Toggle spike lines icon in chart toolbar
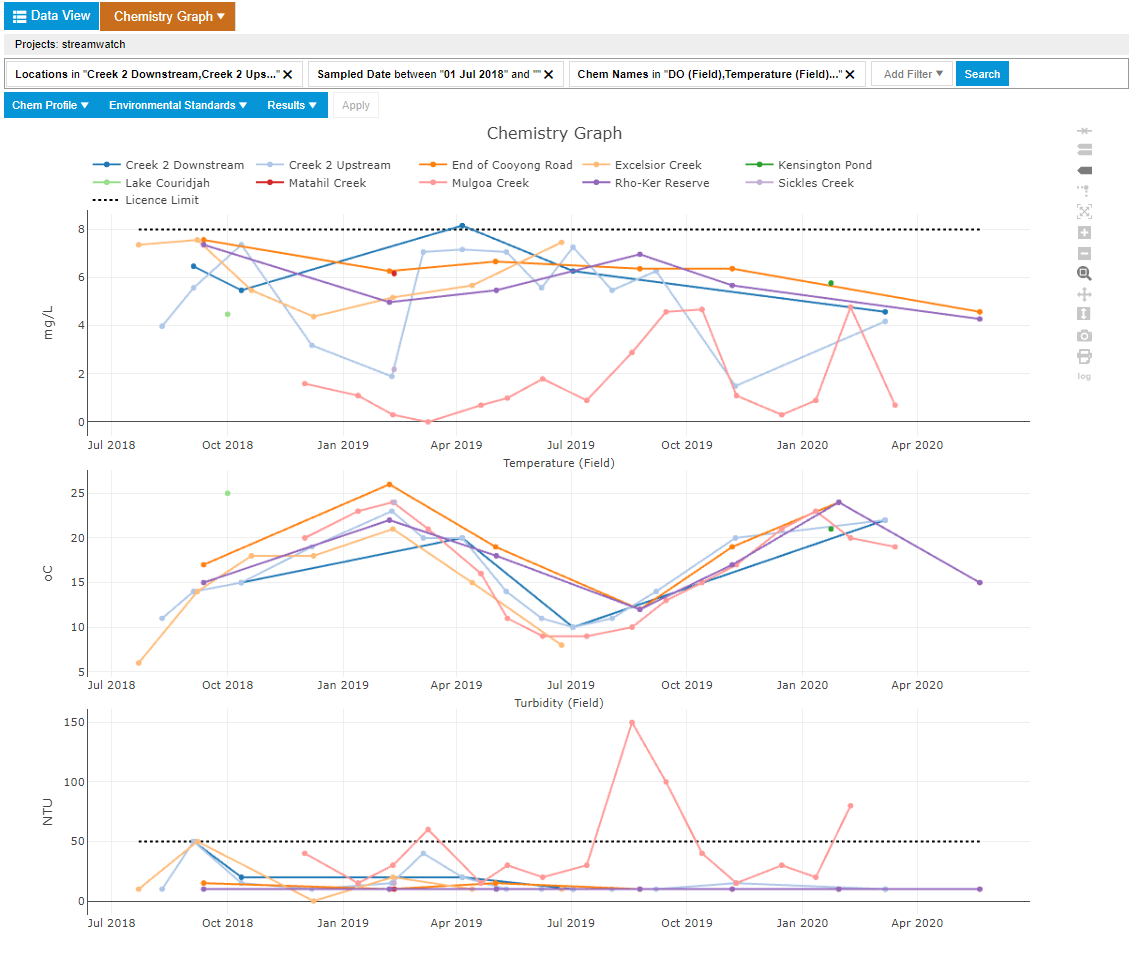This screenshot has height=960, width=1141. click(x=1084, y=191)
